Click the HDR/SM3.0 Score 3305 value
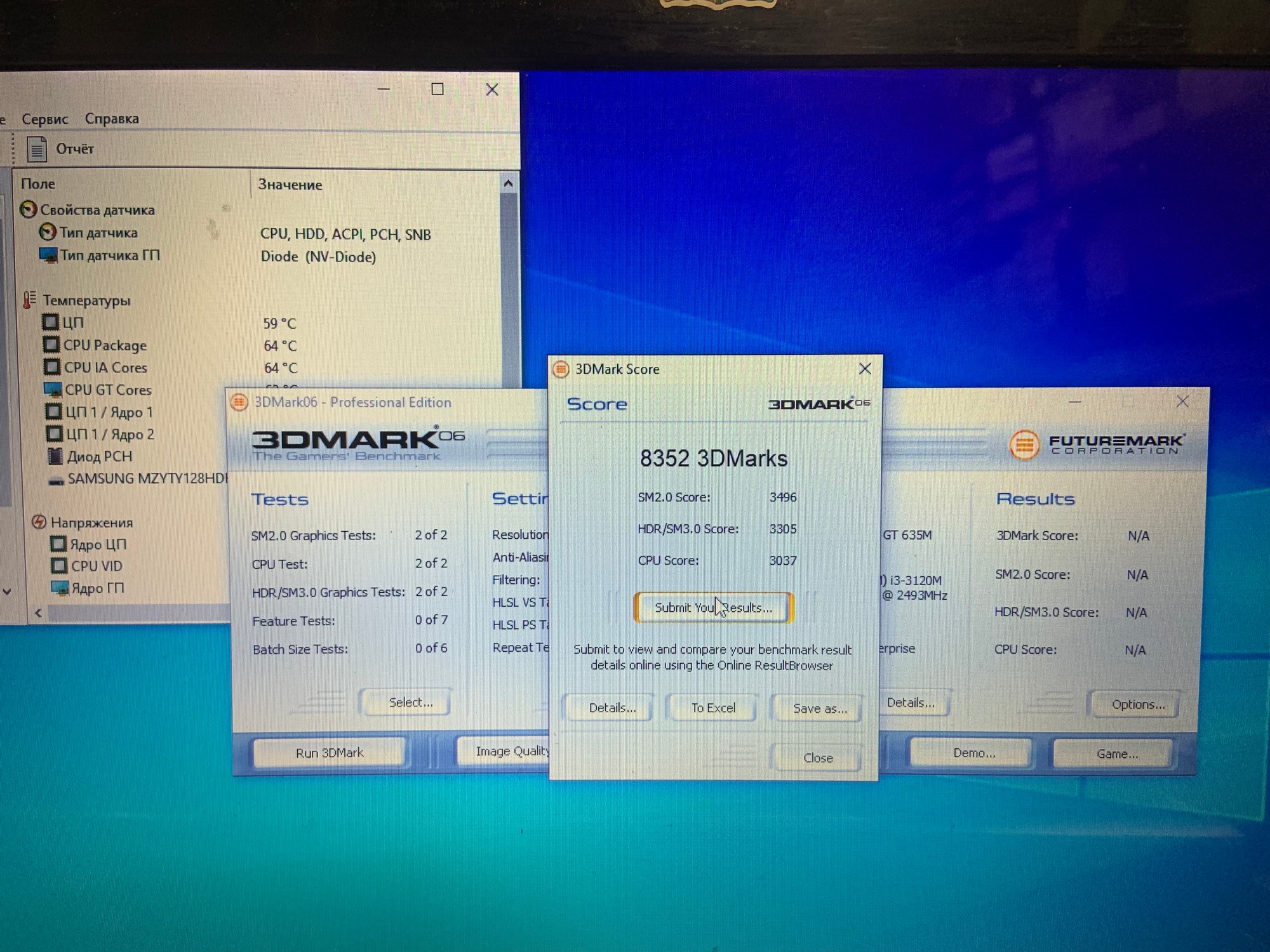The height and width of the screenshot is (952, 1270). [x=783, y=529]
